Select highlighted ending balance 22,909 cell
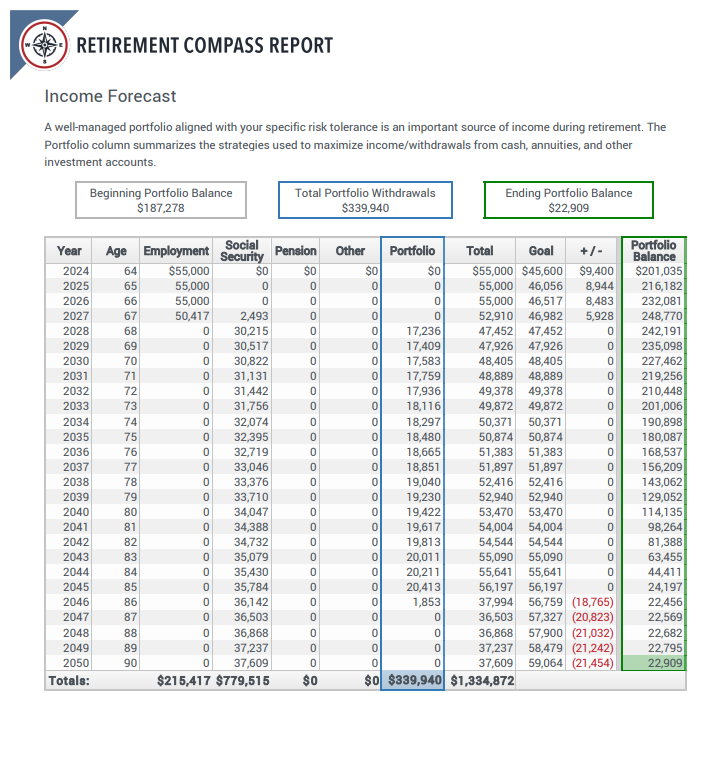 point(653,663)
